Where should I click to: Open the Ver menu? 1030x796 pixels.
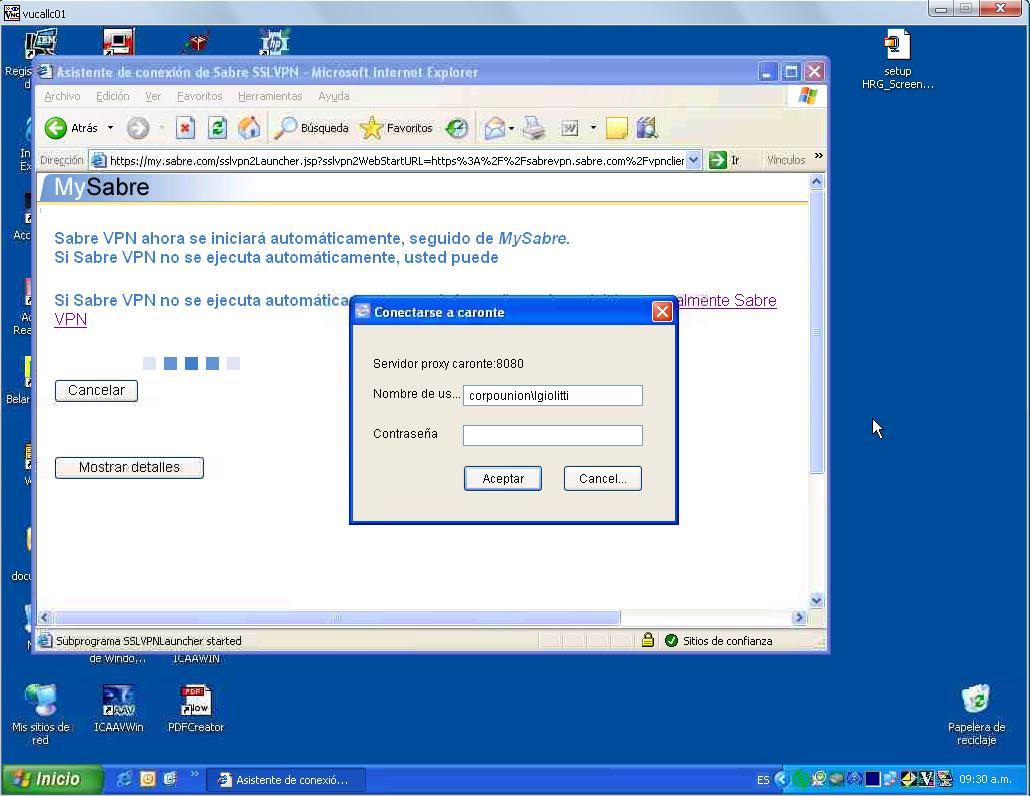tap(153, 97)
